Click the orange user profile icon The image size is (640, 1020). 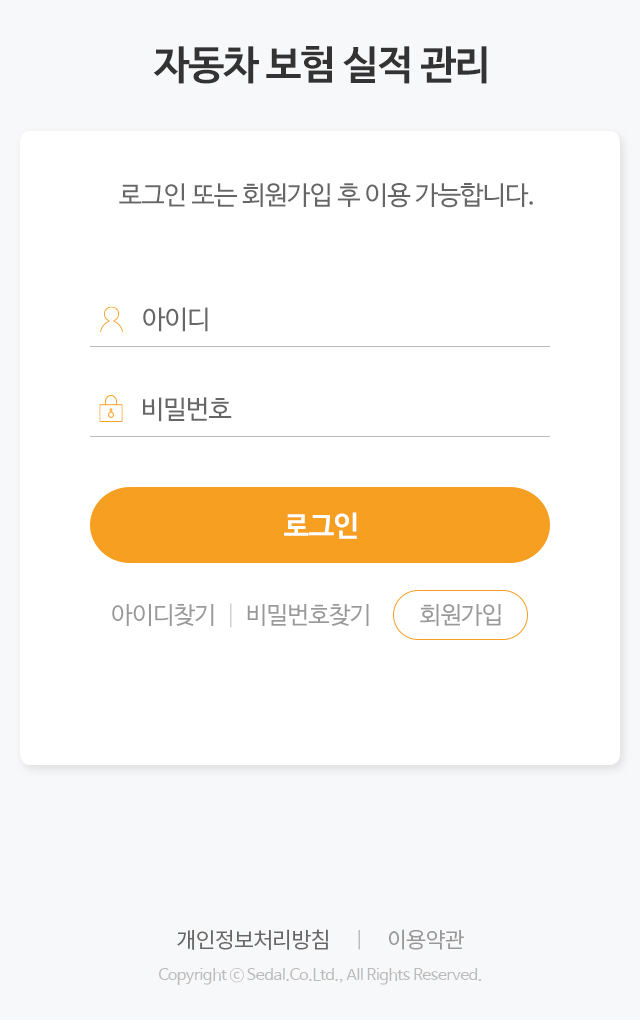coord(111,319)
